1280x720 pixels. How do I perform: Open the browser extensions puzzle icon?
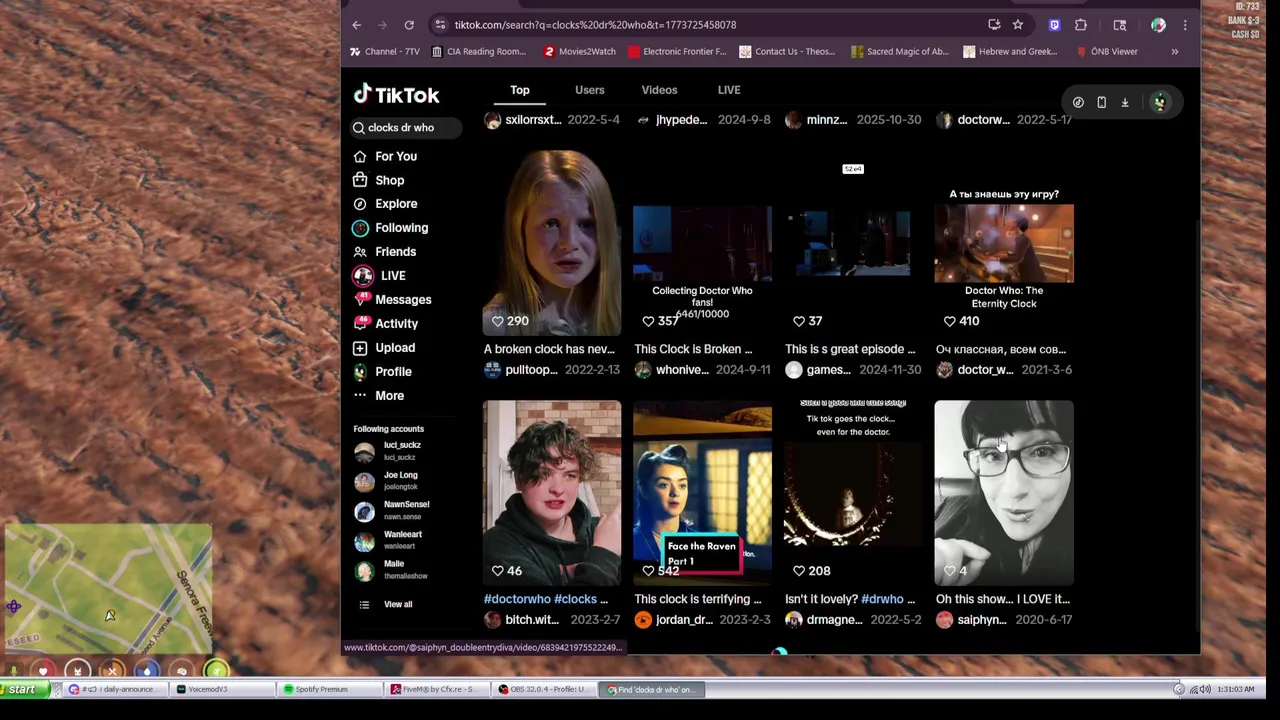pos(1081,25)
